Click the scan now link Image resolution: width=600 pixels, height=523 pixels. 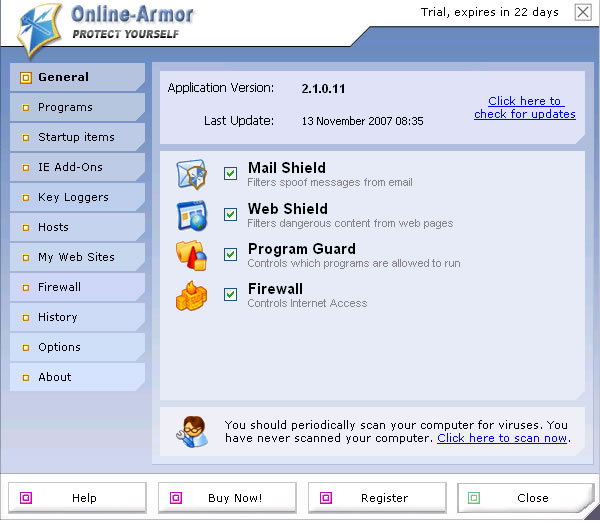pyautogui.click(x=502, y=438)
